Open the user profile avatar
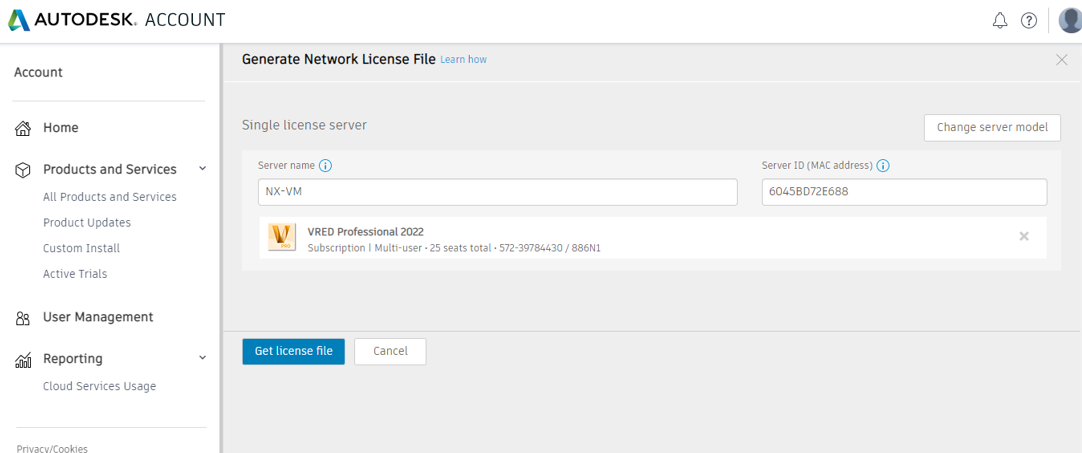 (1070, 20)
